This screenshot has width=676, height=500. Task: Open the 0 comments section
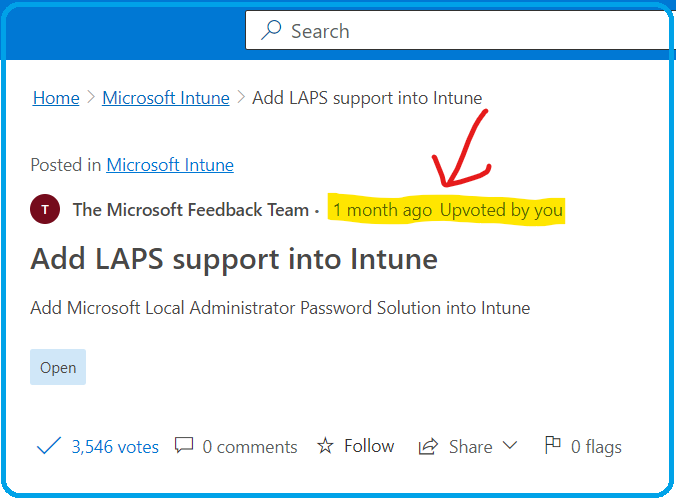click(x=250, y=447)
